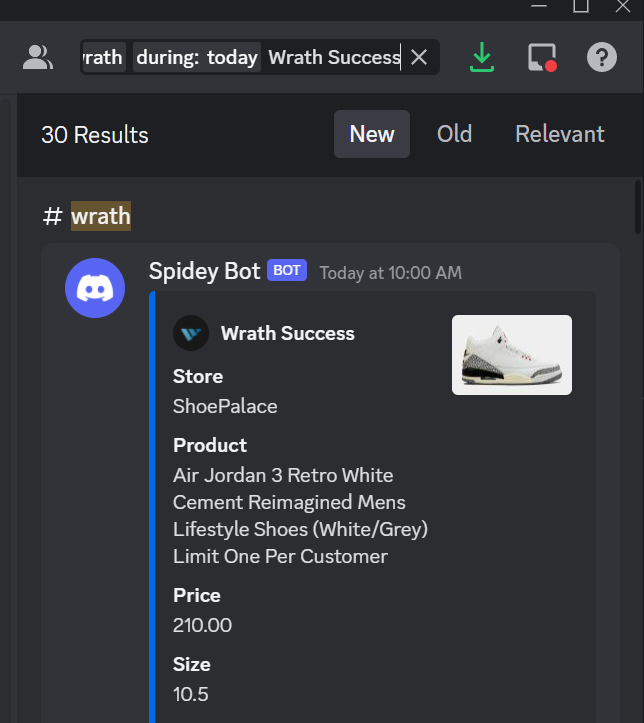This screenshot has width=644, height=723.
Task: Click the Wrath logo in the embed
Action: 191,333
